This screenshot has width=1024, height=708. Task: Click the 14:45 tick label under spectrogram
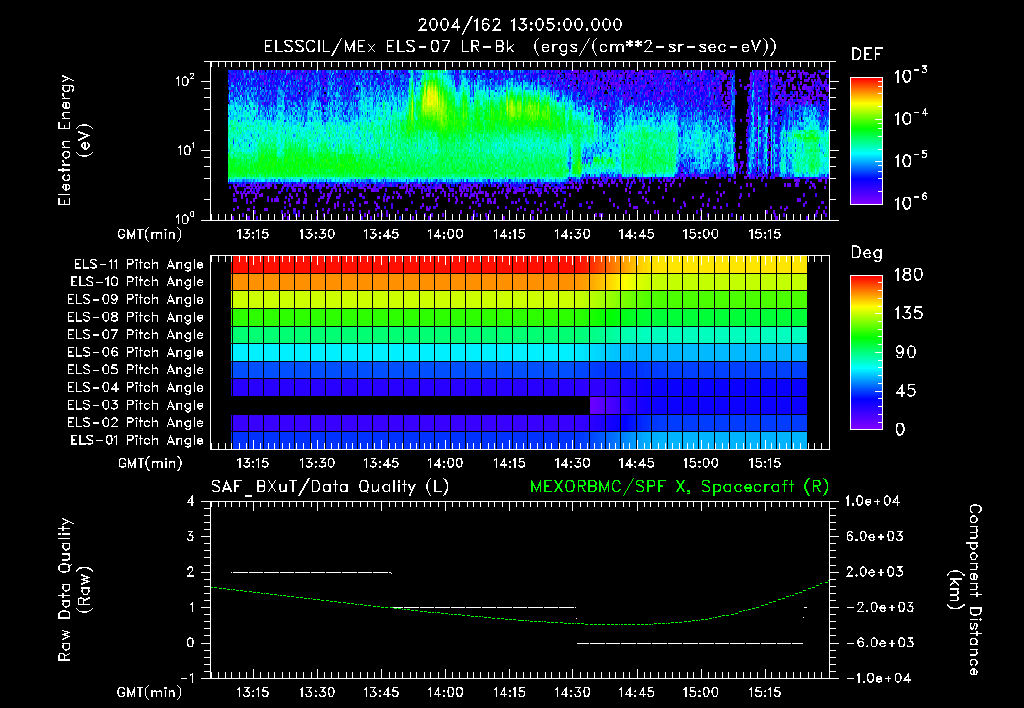click(637, 234)
